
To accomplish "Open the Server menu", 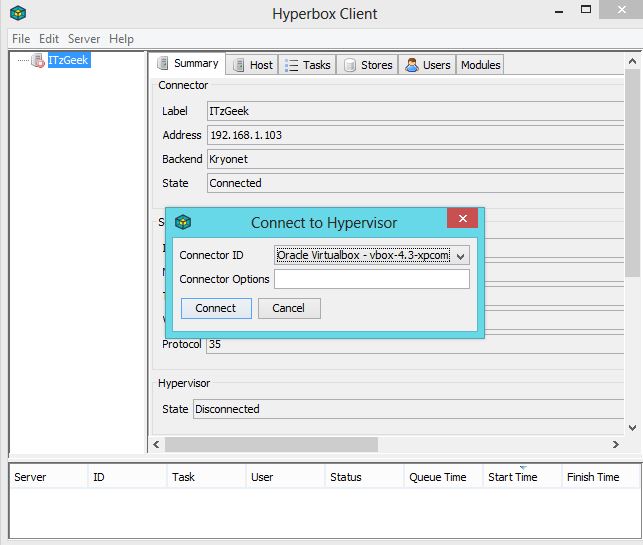I will [x=84, y=39].
